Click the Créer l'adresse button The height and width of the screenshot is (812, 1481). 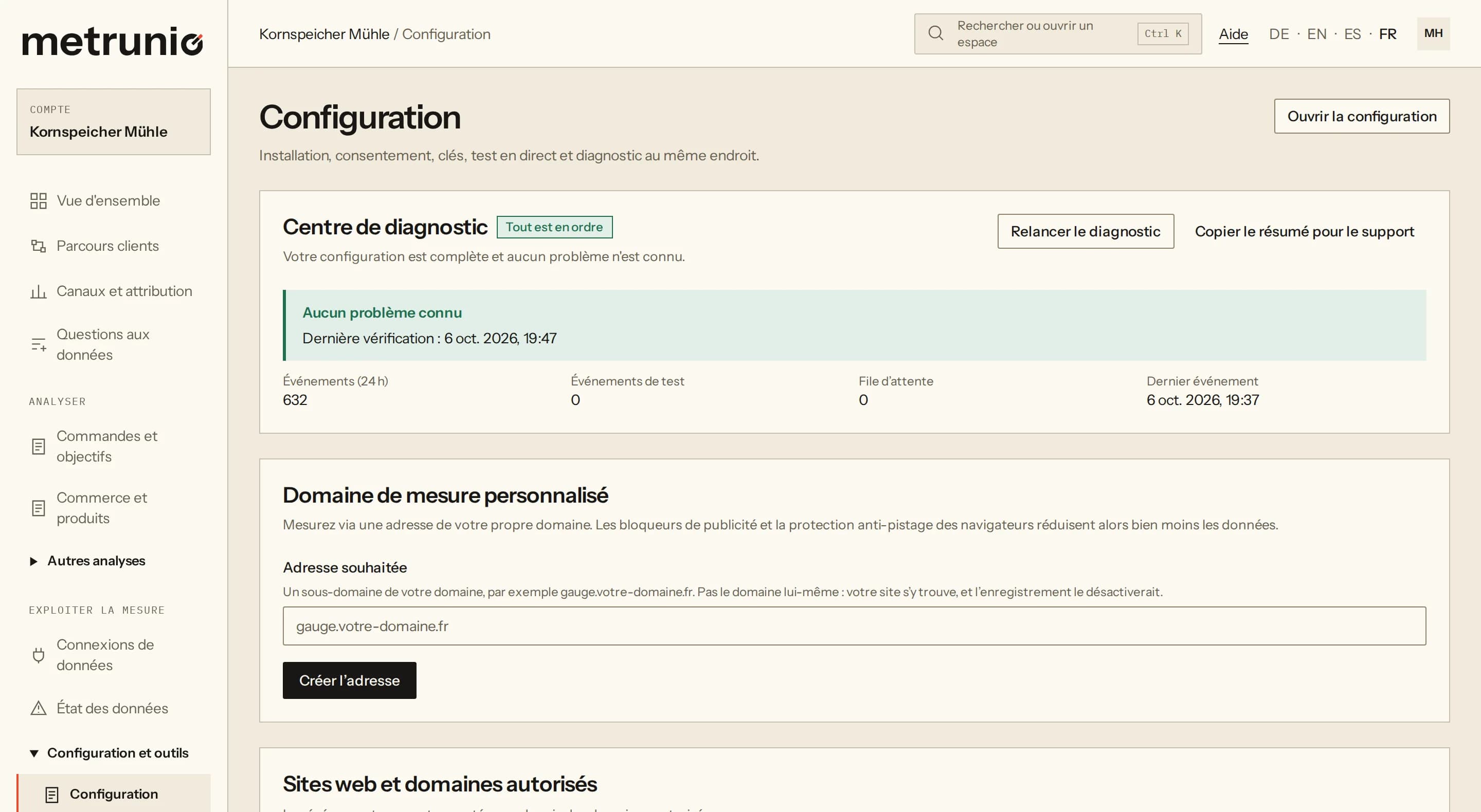(350, 680)
